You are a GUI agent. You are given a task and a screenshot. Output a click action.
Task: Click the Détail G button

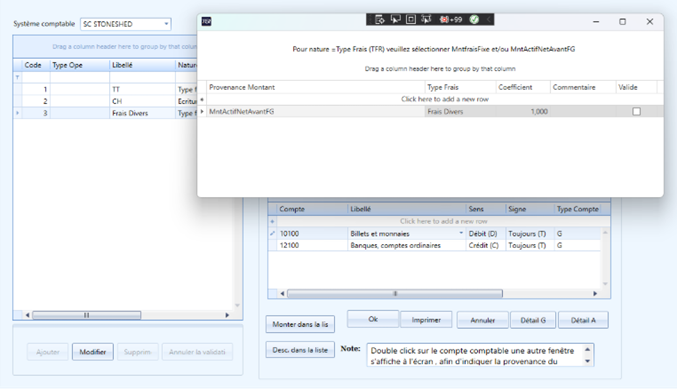click(533, 320)
